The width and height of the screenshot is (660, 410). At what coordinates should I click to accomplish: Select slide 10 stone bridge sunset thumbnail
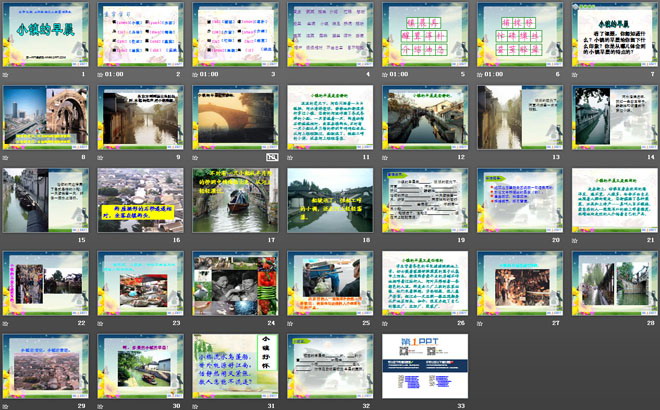(x=235, y=117)
